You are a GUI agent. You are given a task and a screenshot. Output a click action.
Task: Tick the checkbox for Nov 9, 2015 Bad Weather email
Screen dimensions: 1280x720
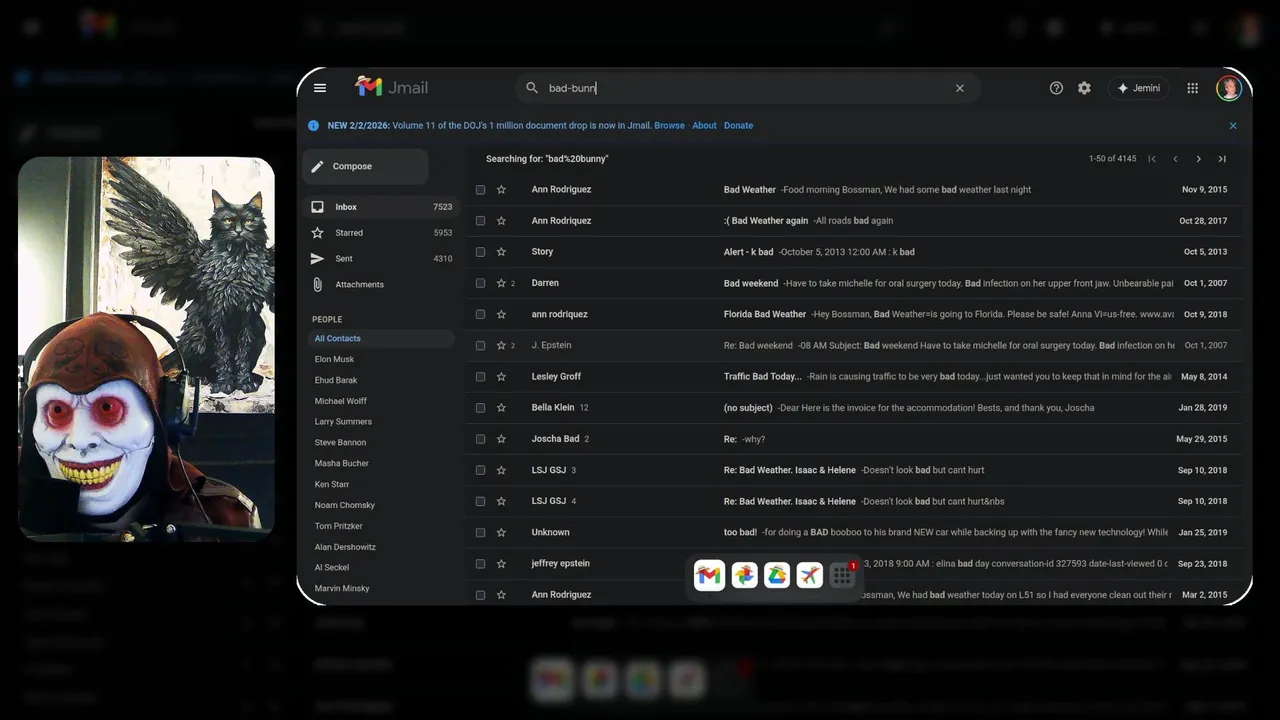(481, 190)
